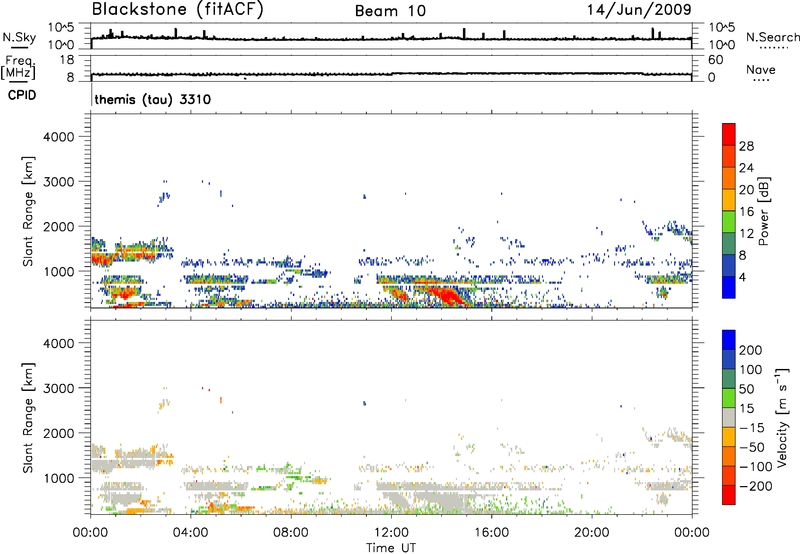Screen dimensions: 800x554
Task: Click the '100' label on the velocity scale
Action: tap(751, 370)
